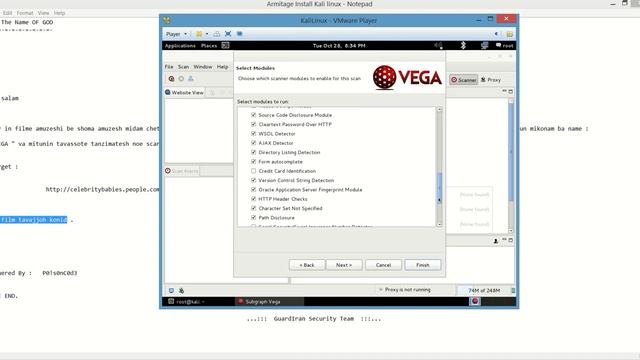Select the Website View tab
The image size is (640, 360).
tap(184, 93)
